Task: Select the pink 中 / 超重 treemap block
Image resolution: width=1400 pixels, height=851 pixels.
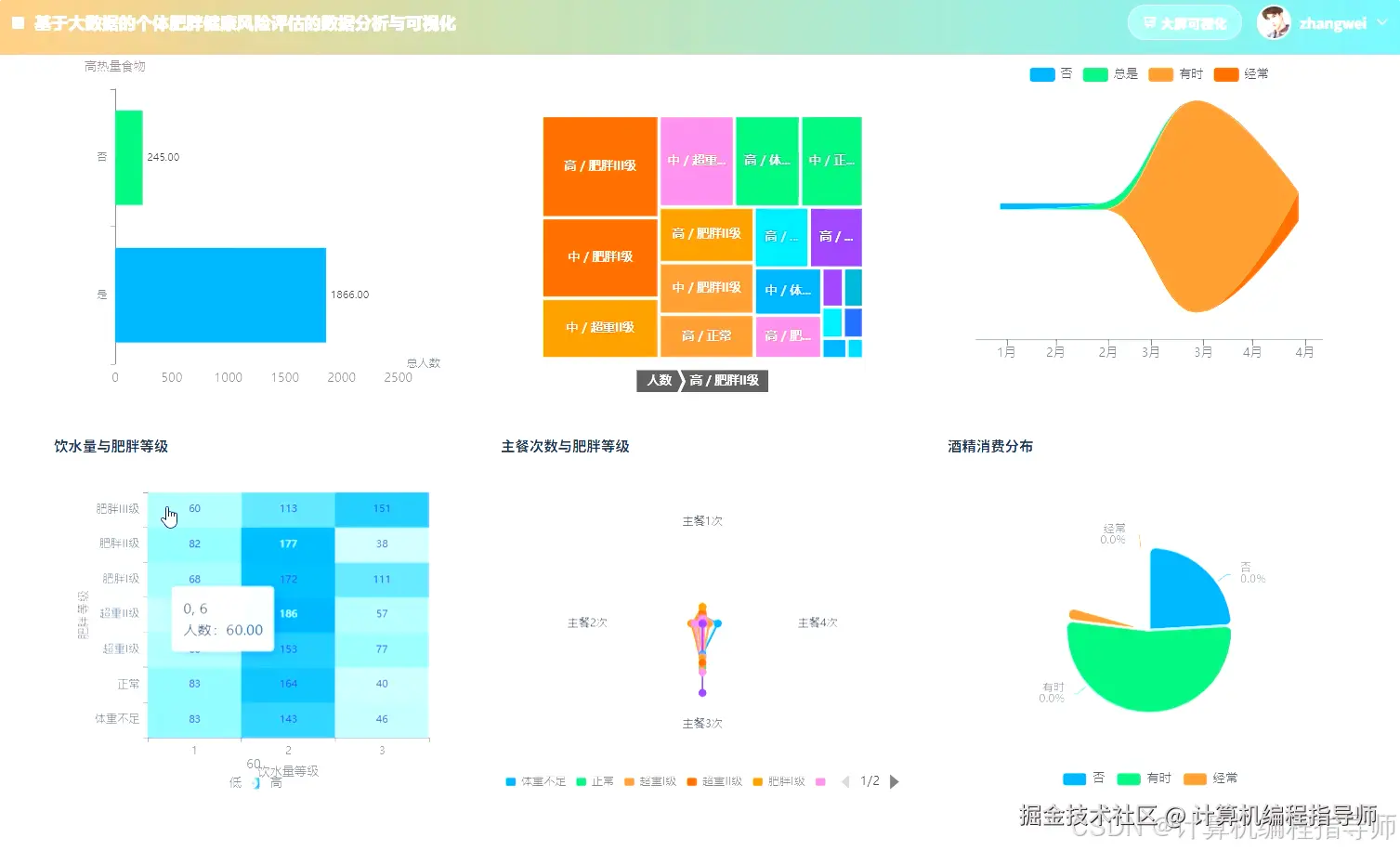Action: point(697,161)
